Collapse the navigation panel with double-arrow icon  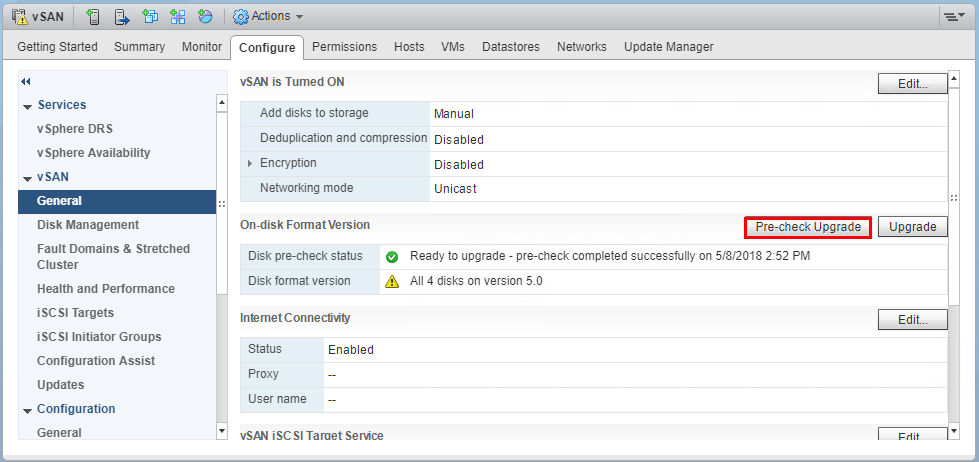26,81
